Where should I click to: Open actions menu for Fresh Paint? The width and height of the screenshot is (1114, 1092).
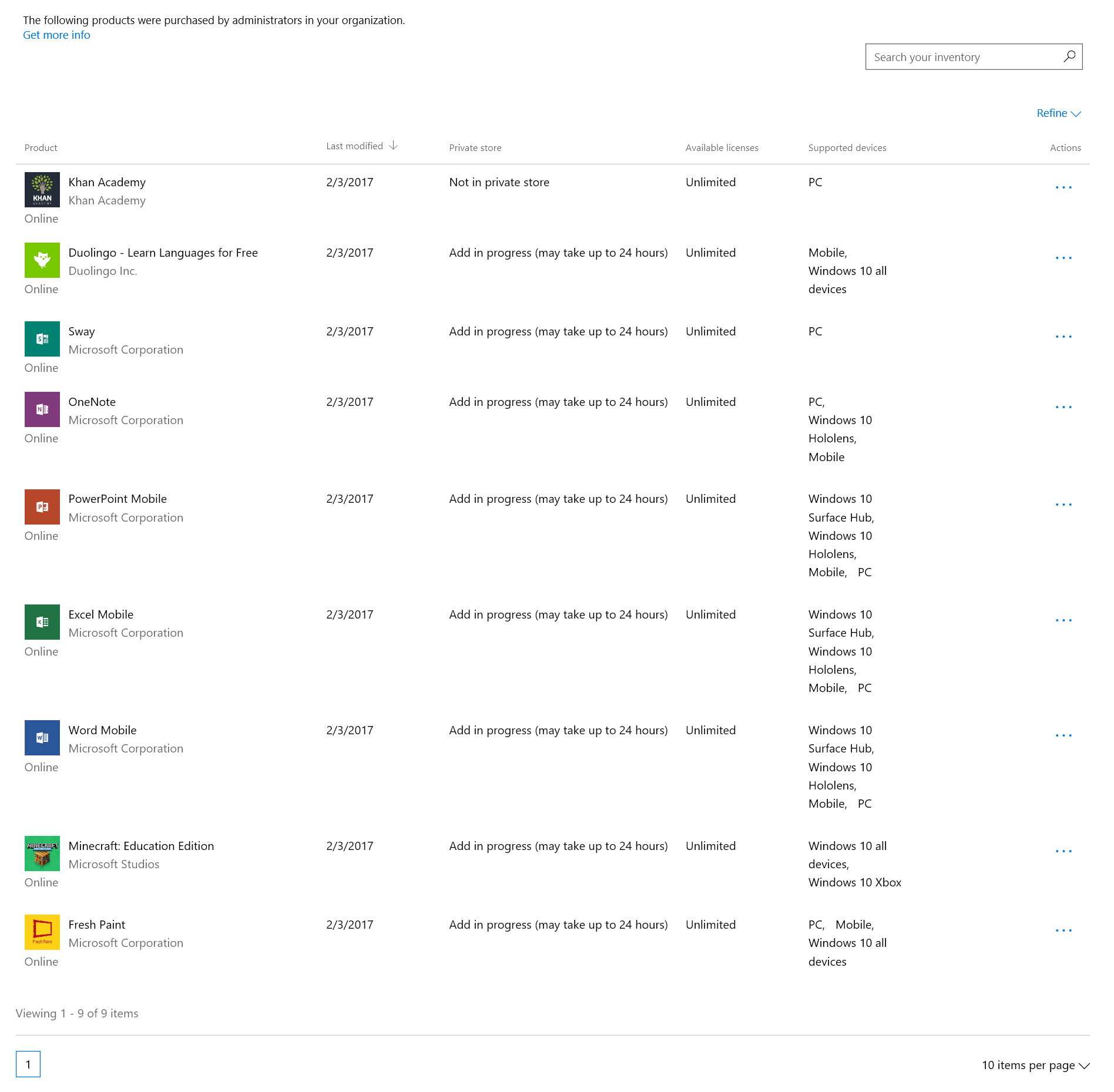[1063, 930]
